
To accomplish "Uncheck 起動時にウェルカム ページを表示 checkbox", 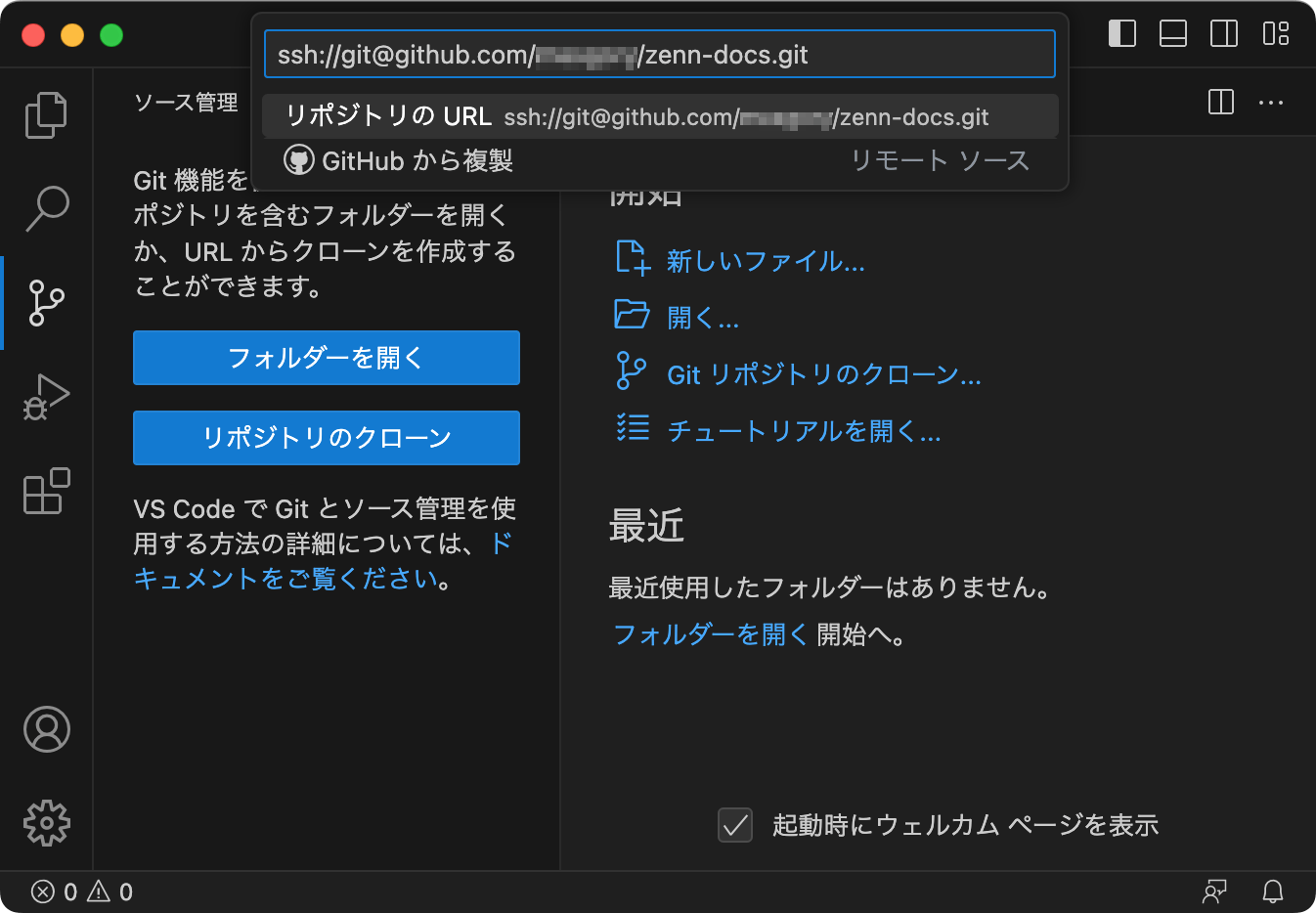I will click(x=735, y=825).
